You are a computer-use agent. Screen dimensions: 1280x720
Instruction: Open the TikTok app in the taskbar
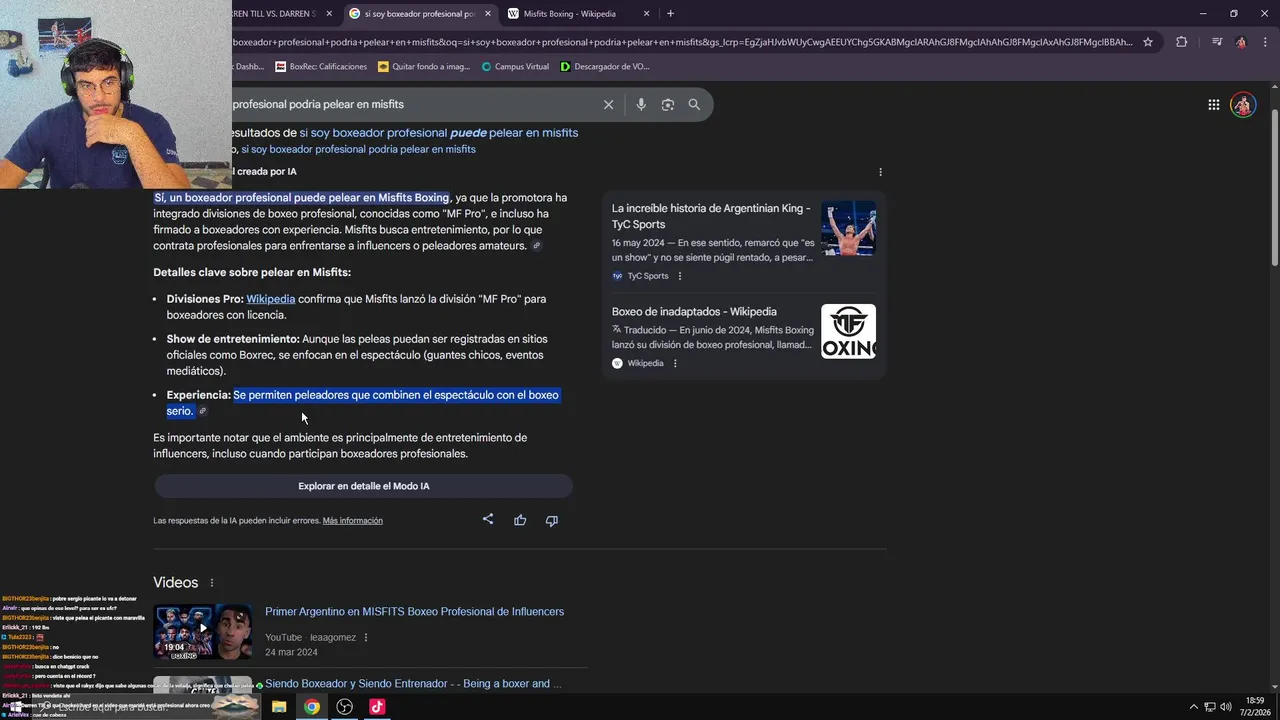pos(377,707)
